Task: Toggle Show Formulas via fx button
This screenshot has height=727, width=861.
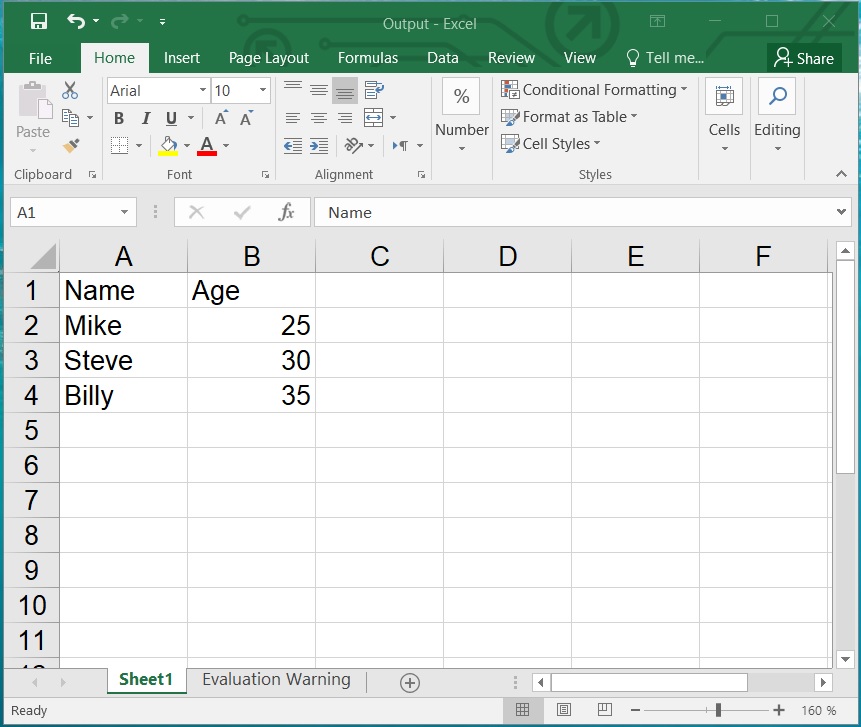Action: point(287,212)
